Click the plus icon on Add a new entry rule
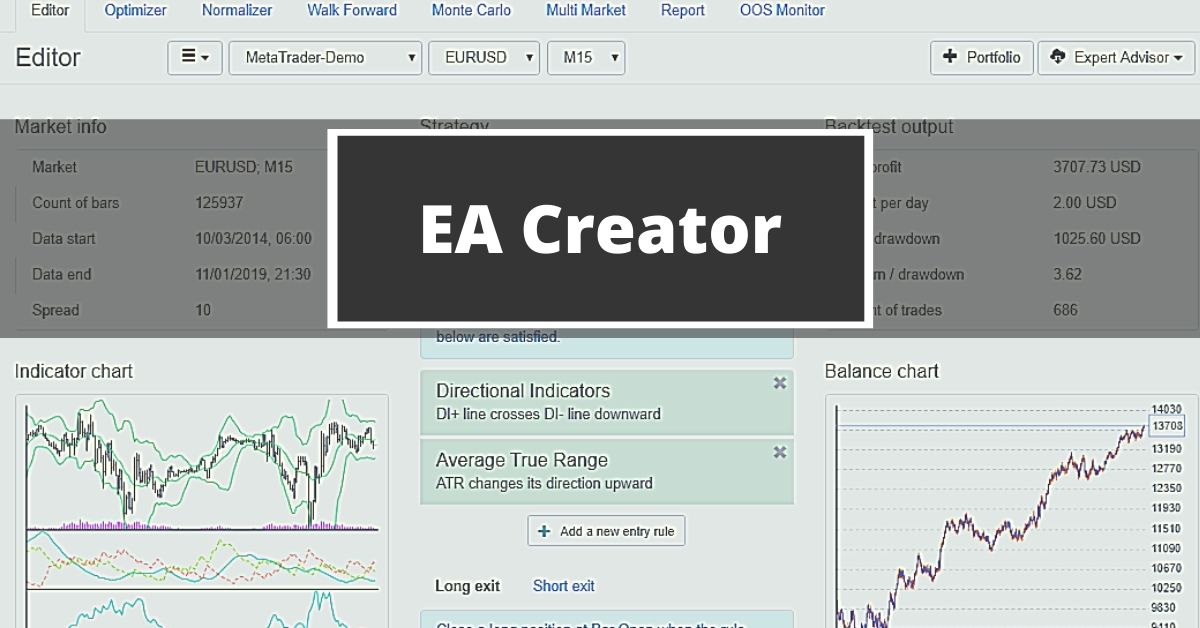 (543, 530)
